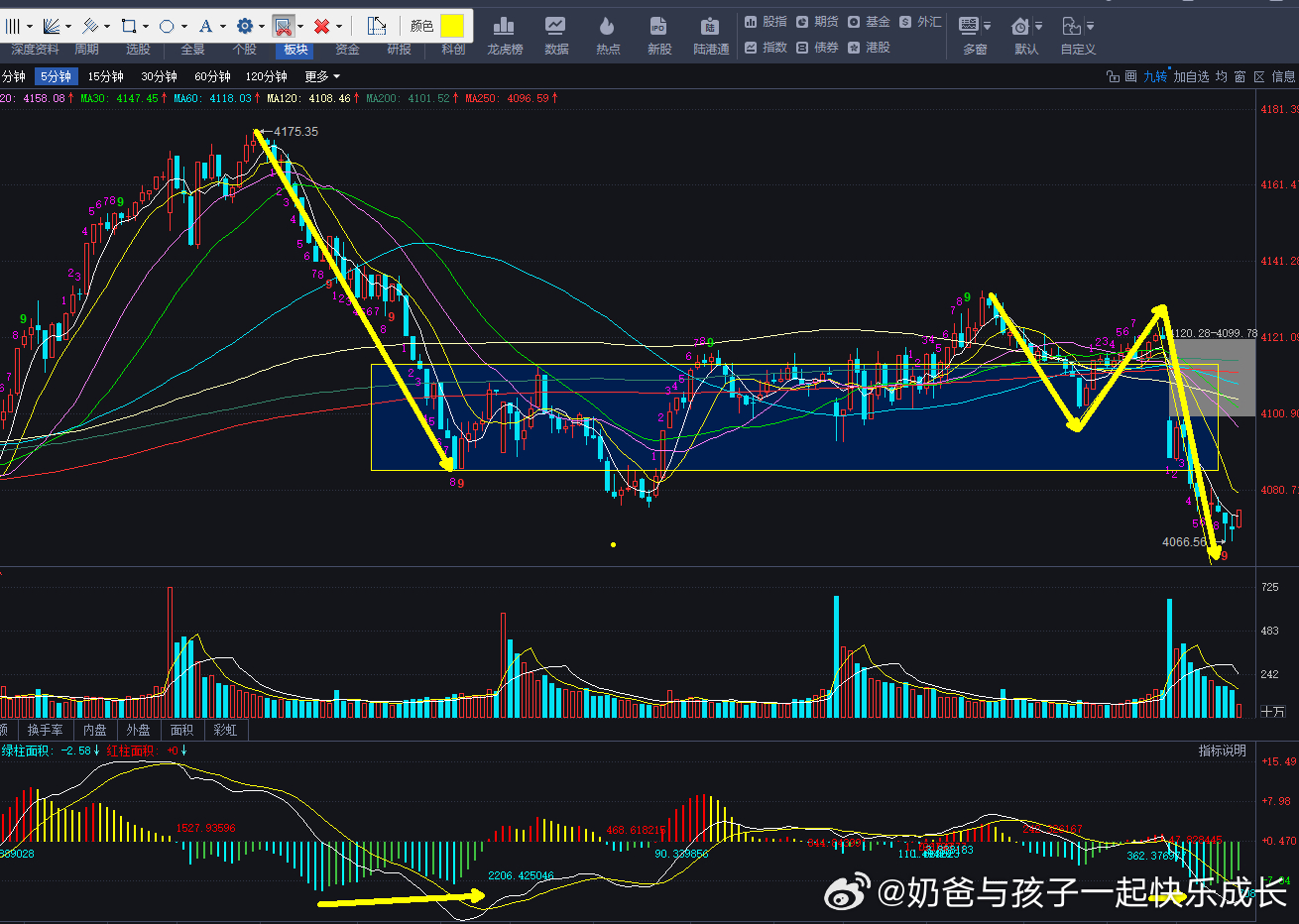Click the red X delete-drawings icon
The height and width of the screenshot is (924, 1299).
321,26
